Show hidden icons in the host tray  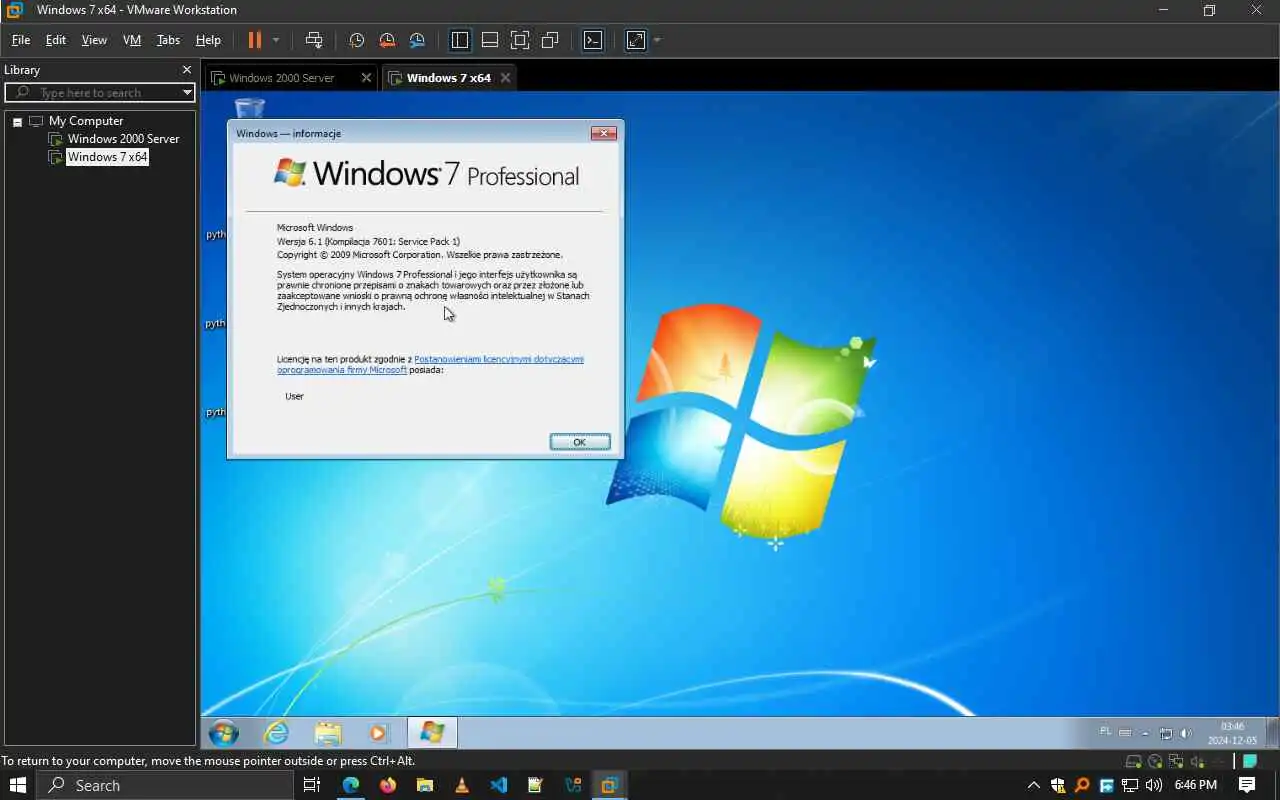(x=1034, y=785)
